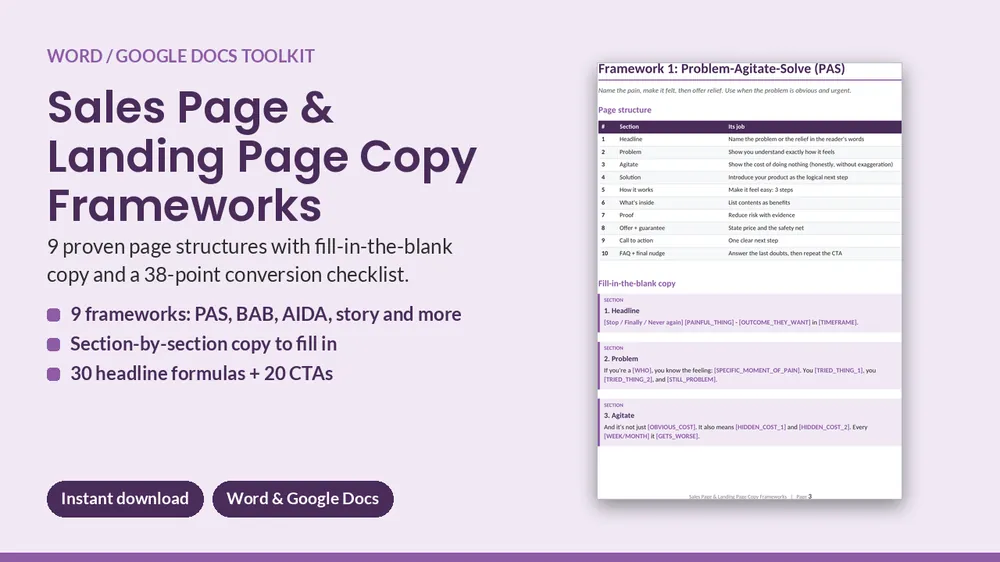This screenshot has height=562, width=1000.
Task: Click the Instant download pill button
Action: coord(125,499)
